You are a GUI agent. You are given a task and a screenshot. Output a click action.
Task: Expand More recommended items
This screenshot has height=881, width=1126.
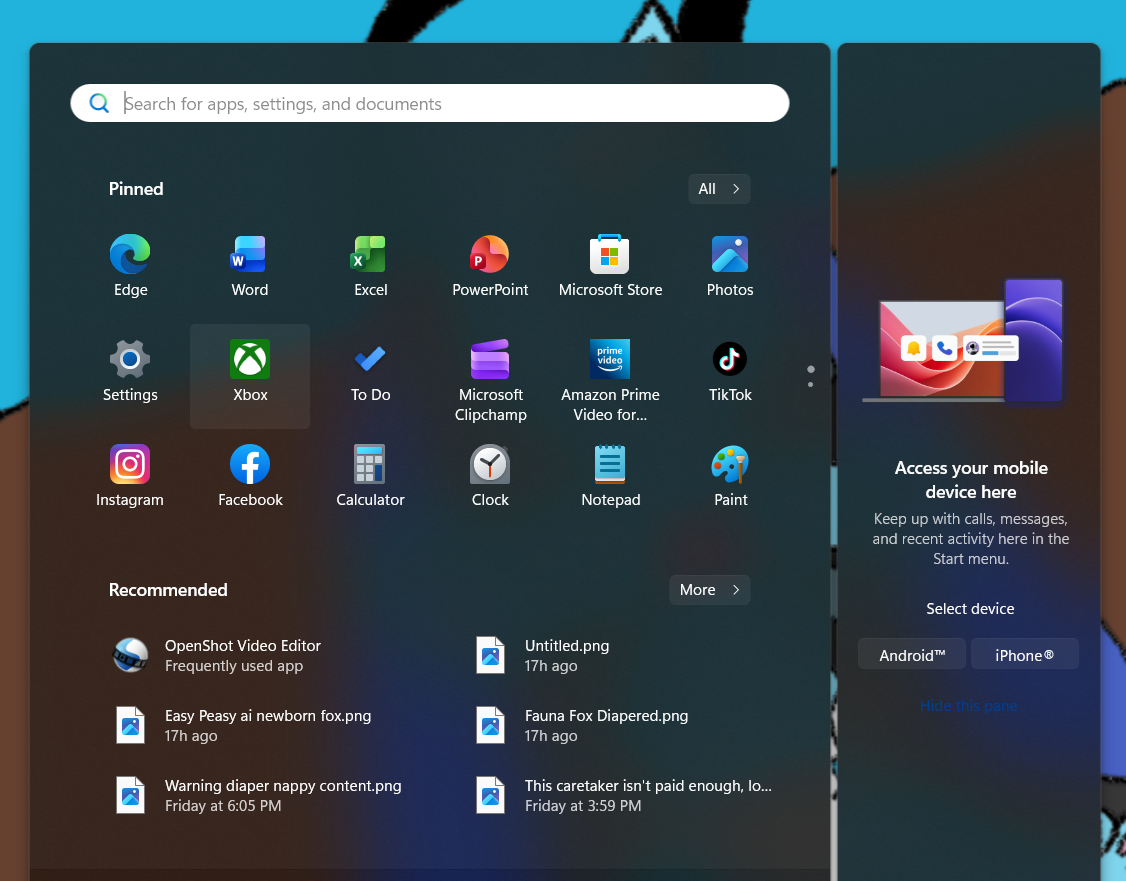coord(709,590)
